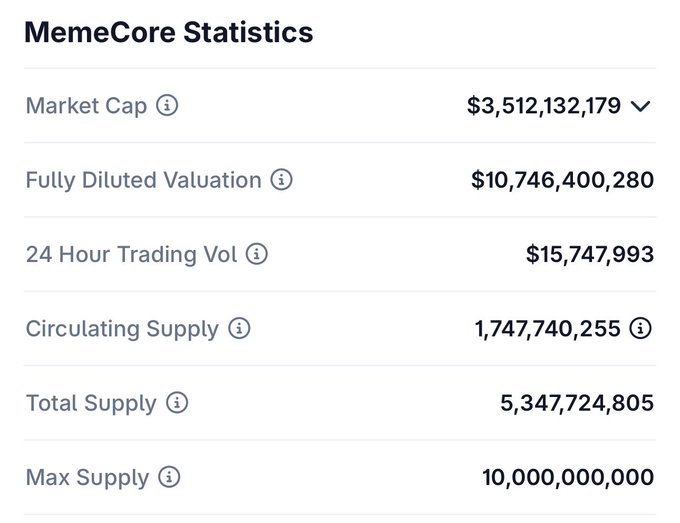
Task: Click the Market Cap value $3,512,132,179
Action: click(544, 105)
